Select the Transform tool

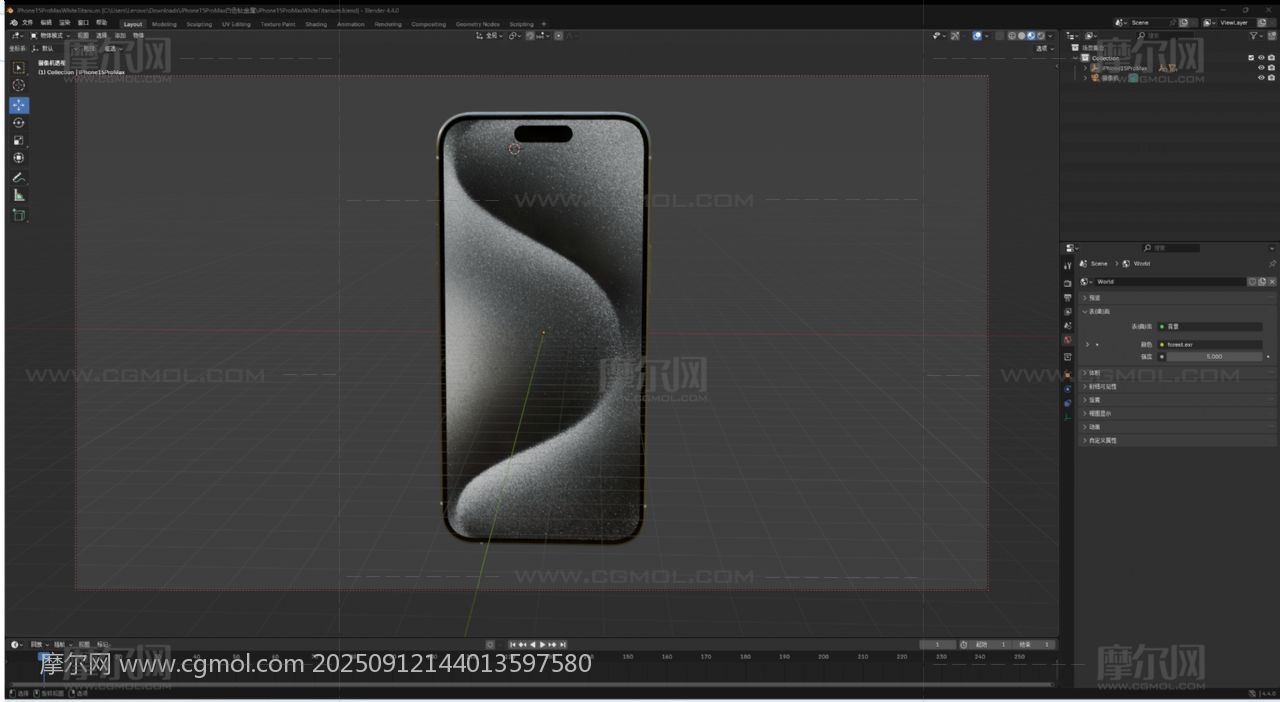pyautogui.click(x=19, y=158)
